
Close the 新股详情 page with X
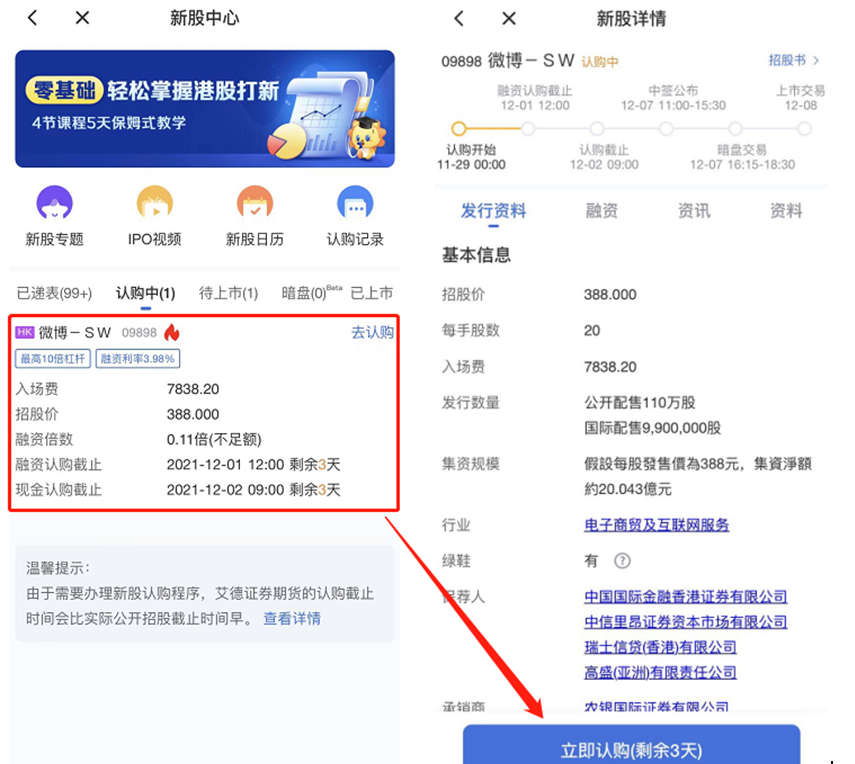(x=509, y=19)
